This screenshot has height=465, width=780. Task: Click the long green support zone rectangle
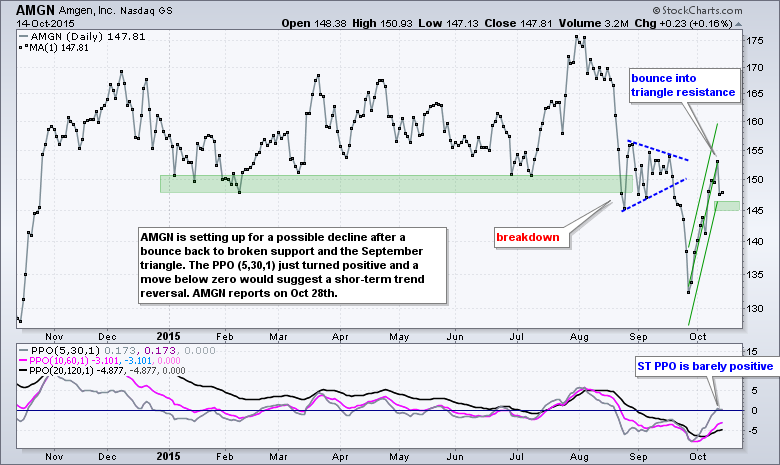tap(396, 184)
